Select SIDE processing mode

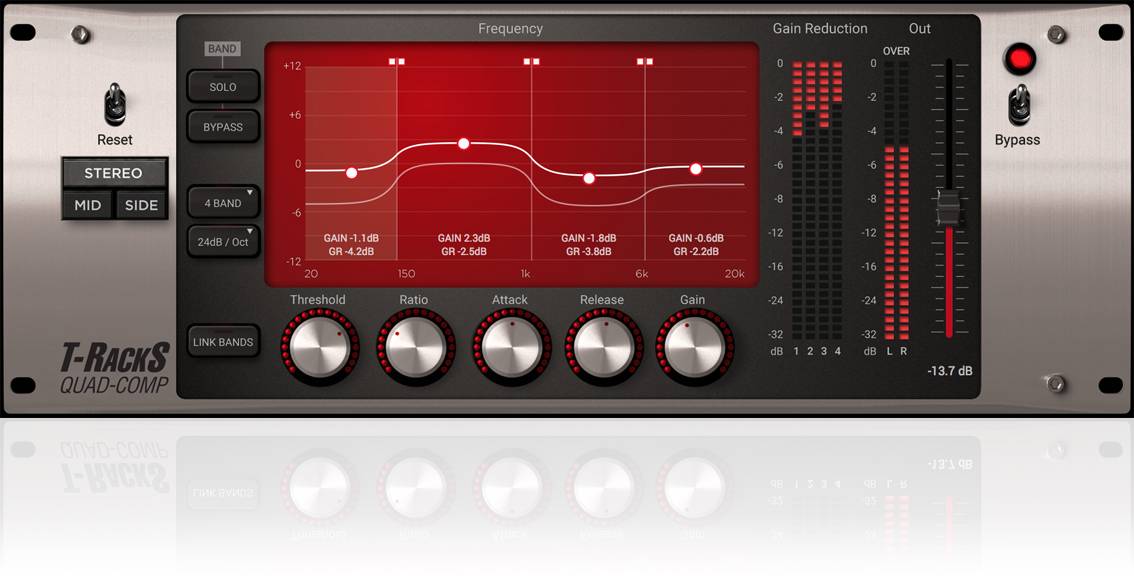coord(141,205)
